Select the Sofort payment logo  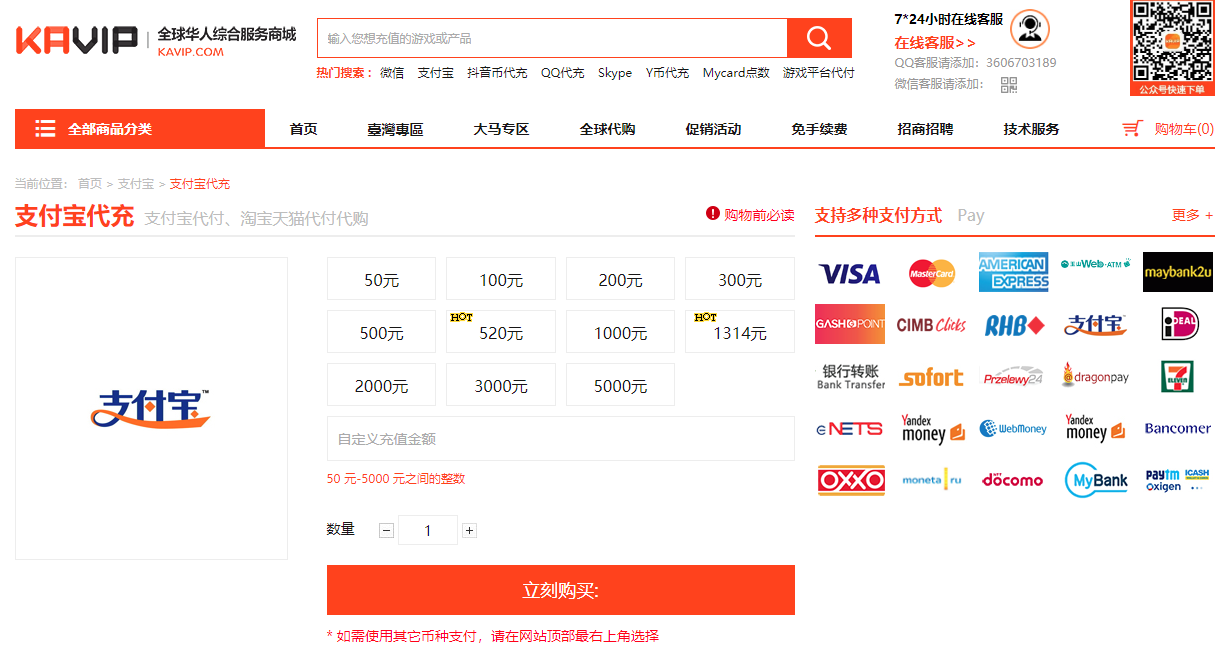click(931, 377)
